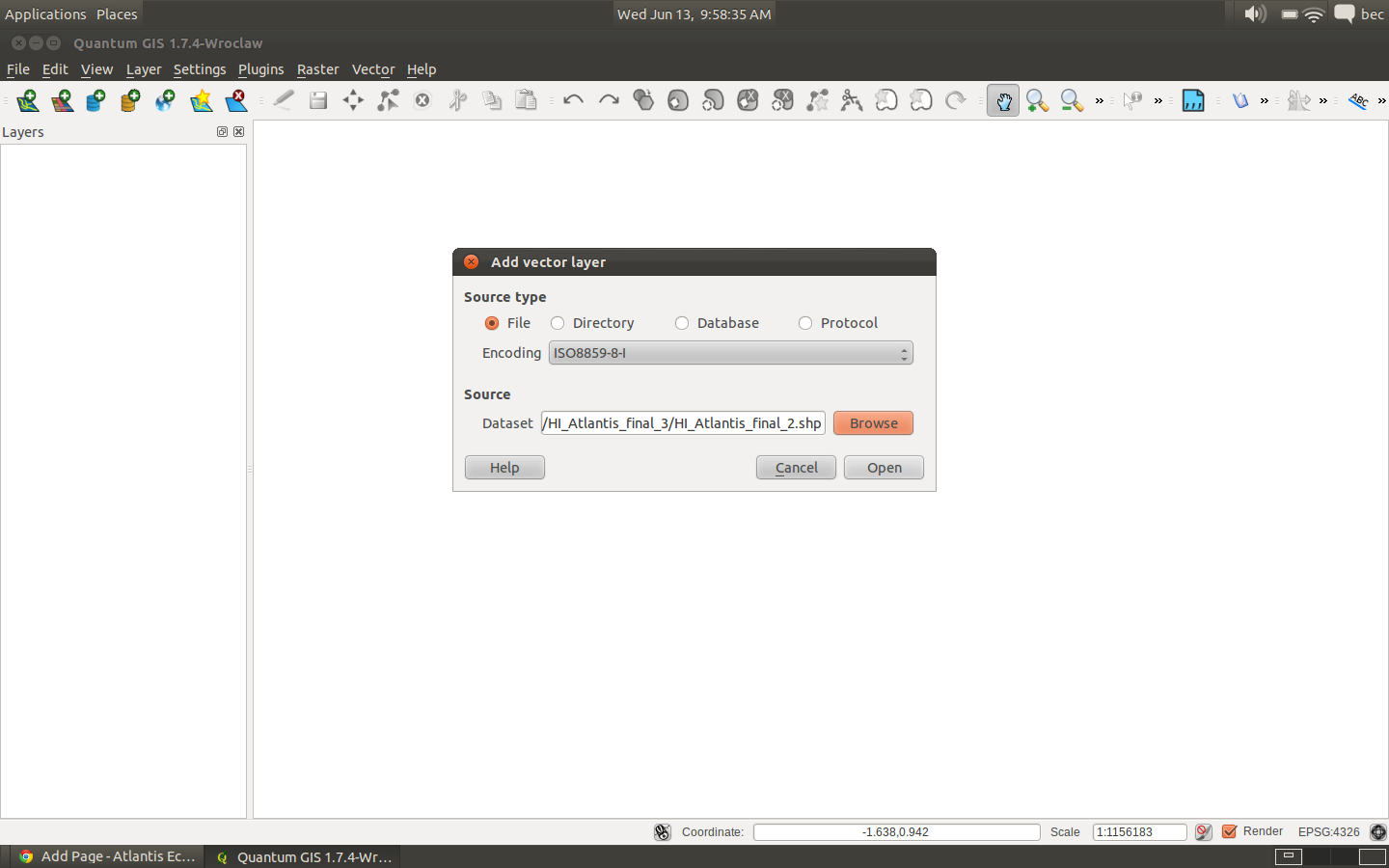
Task: Click the Add PostGIS Layer icon
Action: 95,100
